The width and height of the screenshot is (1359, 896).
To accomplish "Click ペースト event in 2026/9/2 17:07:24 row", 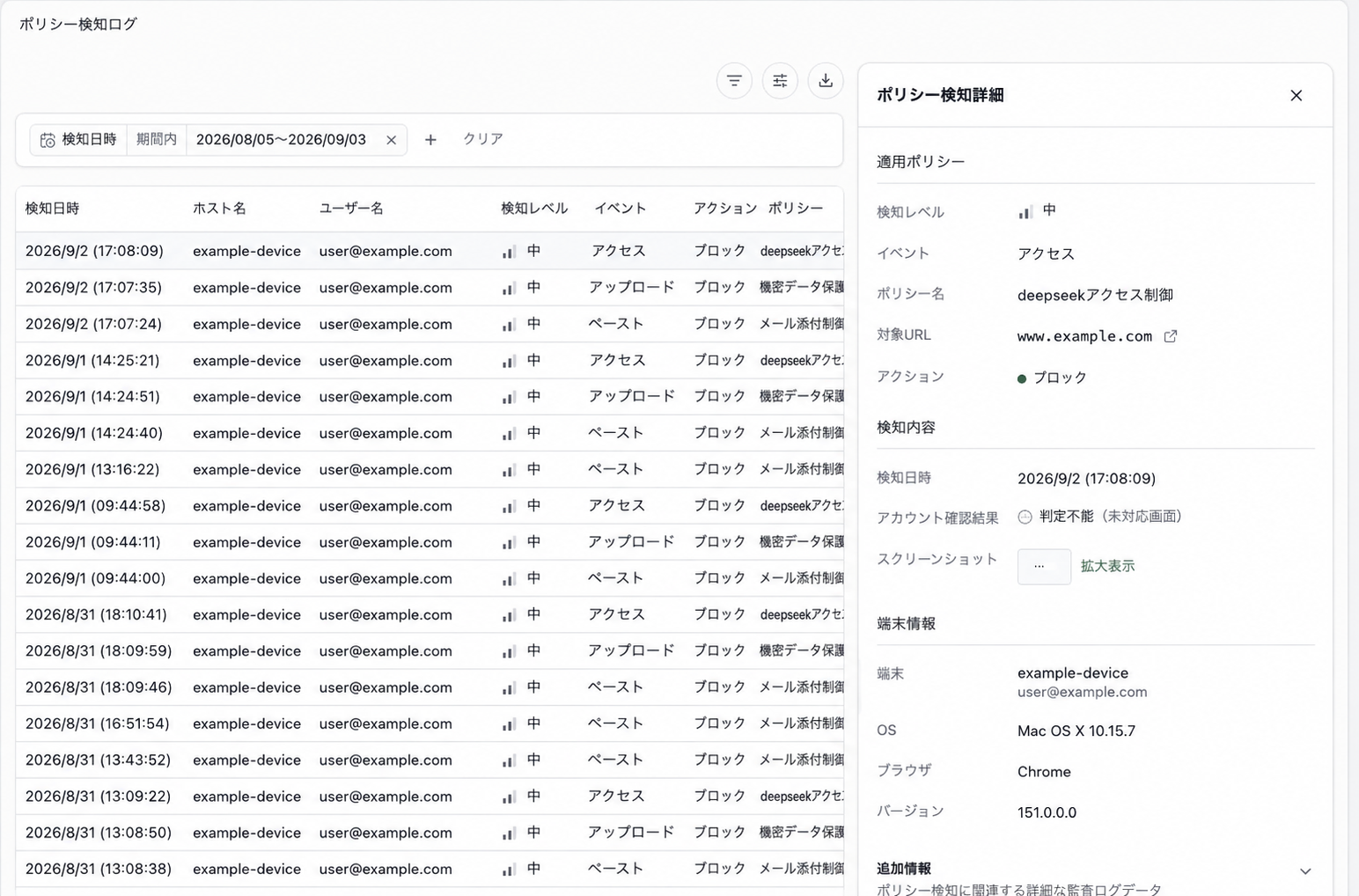I will click(616, 324).
